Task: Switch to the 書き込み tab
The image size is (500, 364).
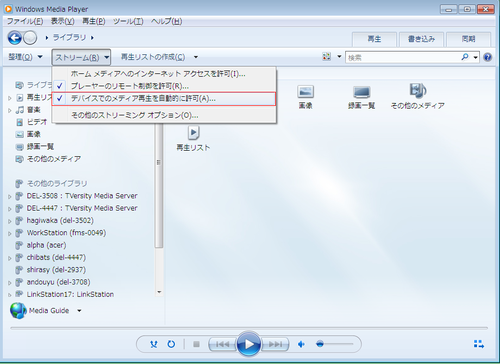Action: click(421, 39)
